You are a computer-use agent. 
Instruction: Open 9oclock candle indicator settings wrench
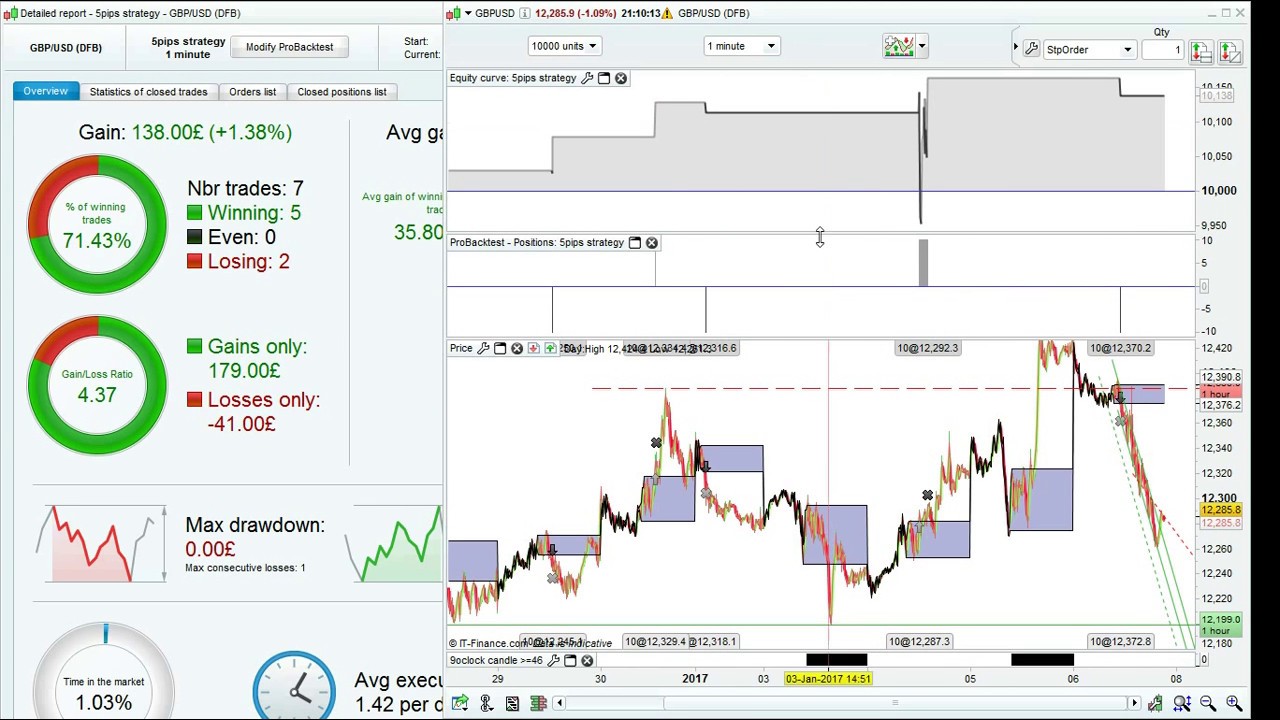click(x=554, y=660)
